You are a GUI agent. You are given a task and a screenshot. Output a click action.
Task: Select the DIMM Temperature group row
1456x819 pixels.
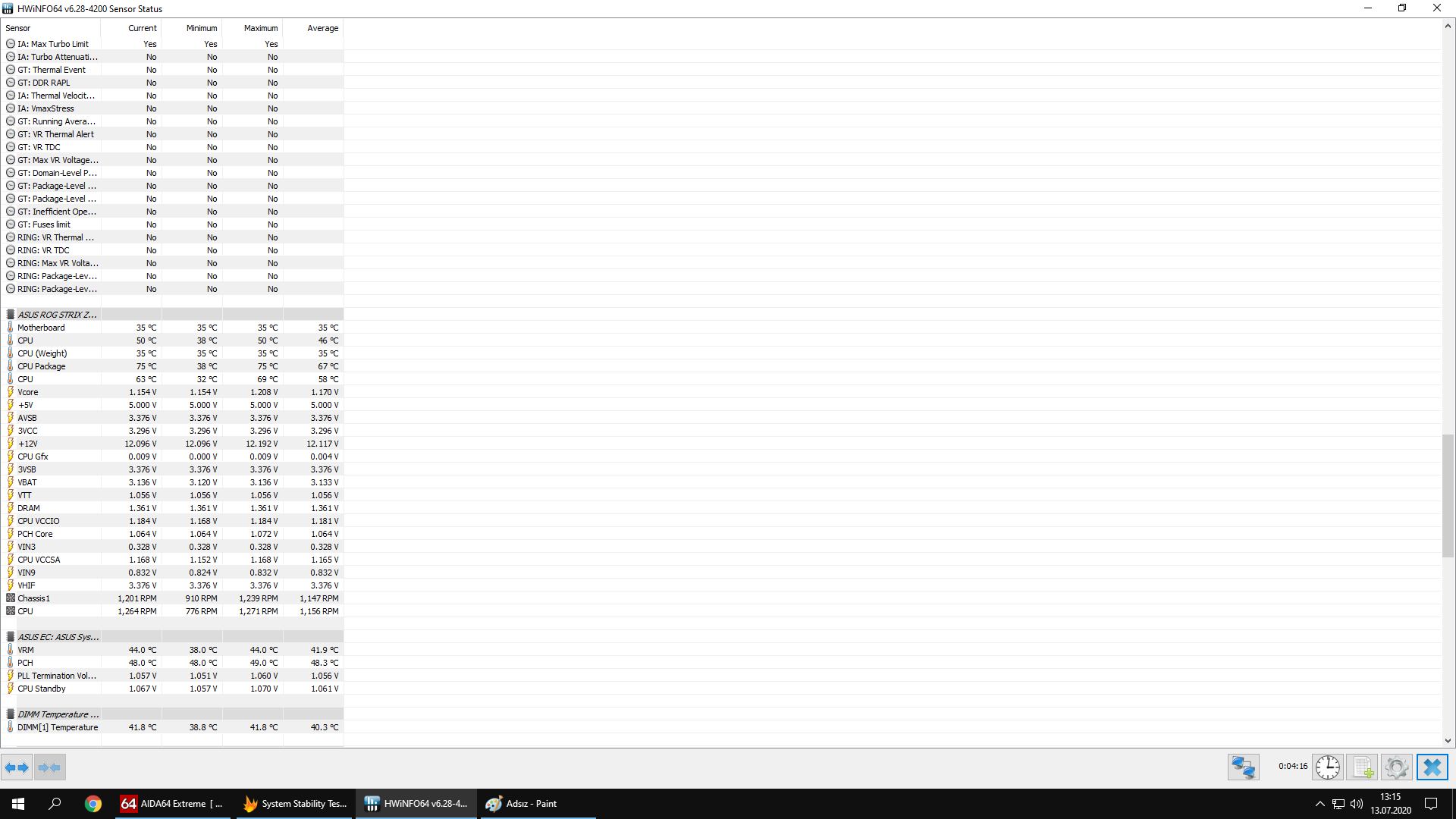click(x=173, y=714)
